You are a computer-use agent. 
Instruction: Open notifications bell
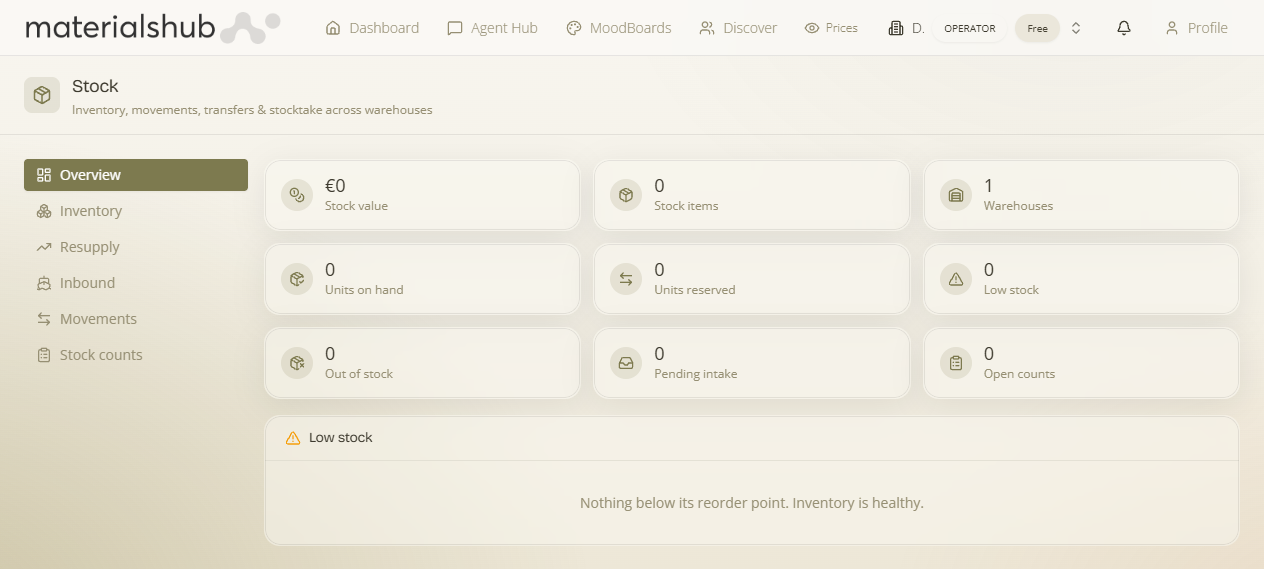[1124, 28]
